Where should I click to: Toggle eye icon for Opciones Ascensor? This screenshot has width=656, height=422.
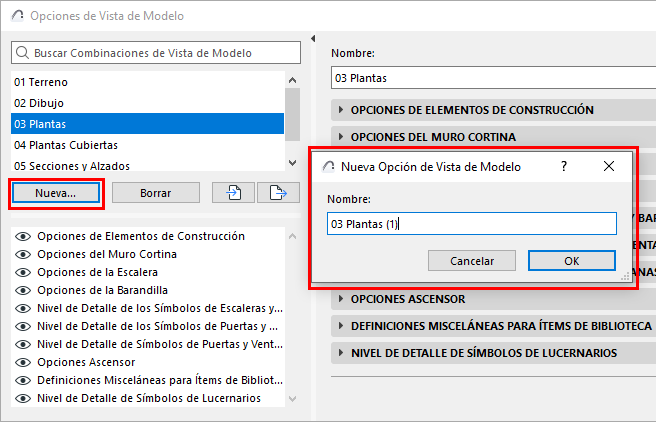tap(22, 362)
